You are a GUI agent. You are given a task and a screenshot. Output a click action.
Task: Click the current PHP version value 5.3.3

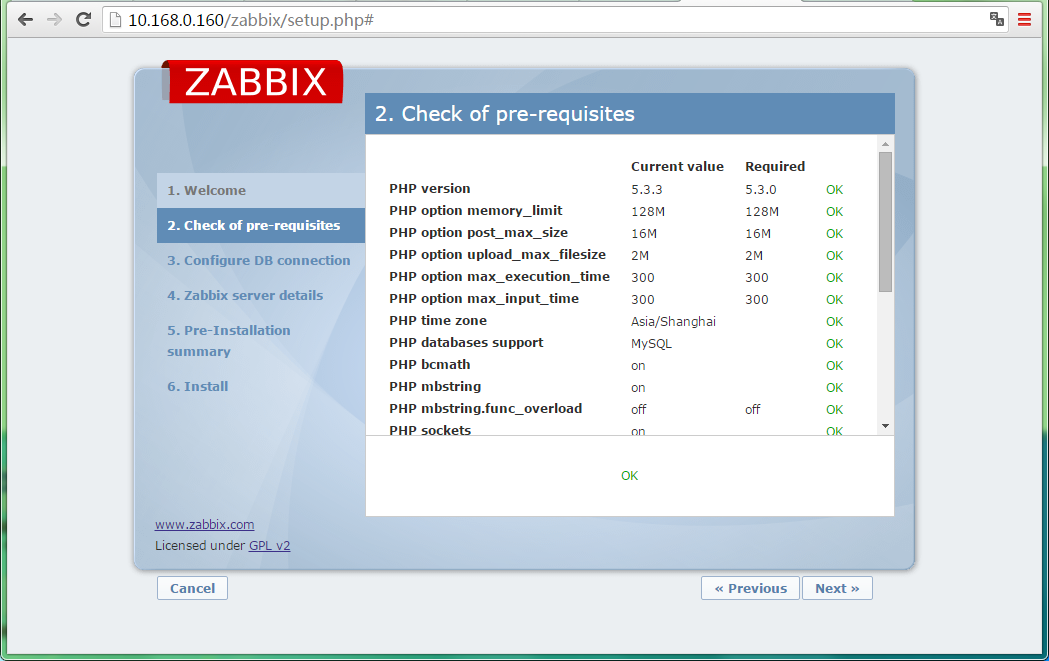tap(646, 190)
